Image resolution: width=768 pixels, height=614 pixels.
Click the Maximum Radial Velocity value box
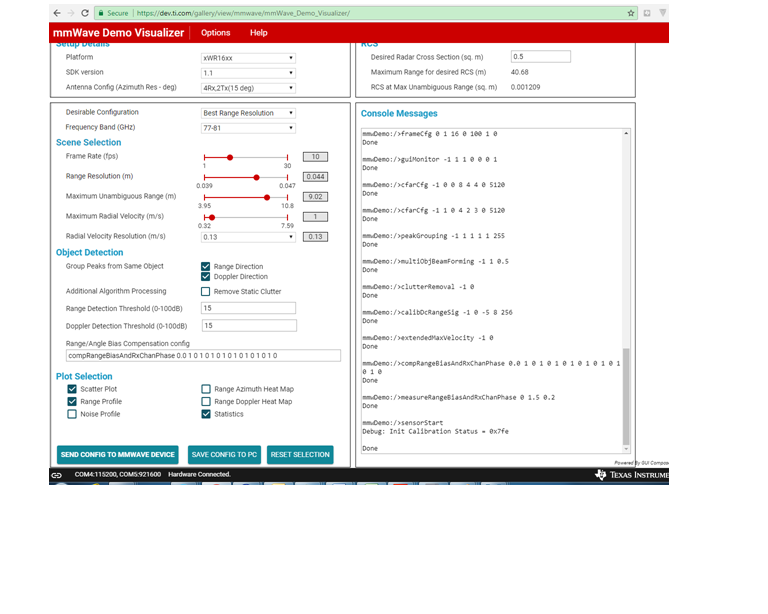pos(315,217)
